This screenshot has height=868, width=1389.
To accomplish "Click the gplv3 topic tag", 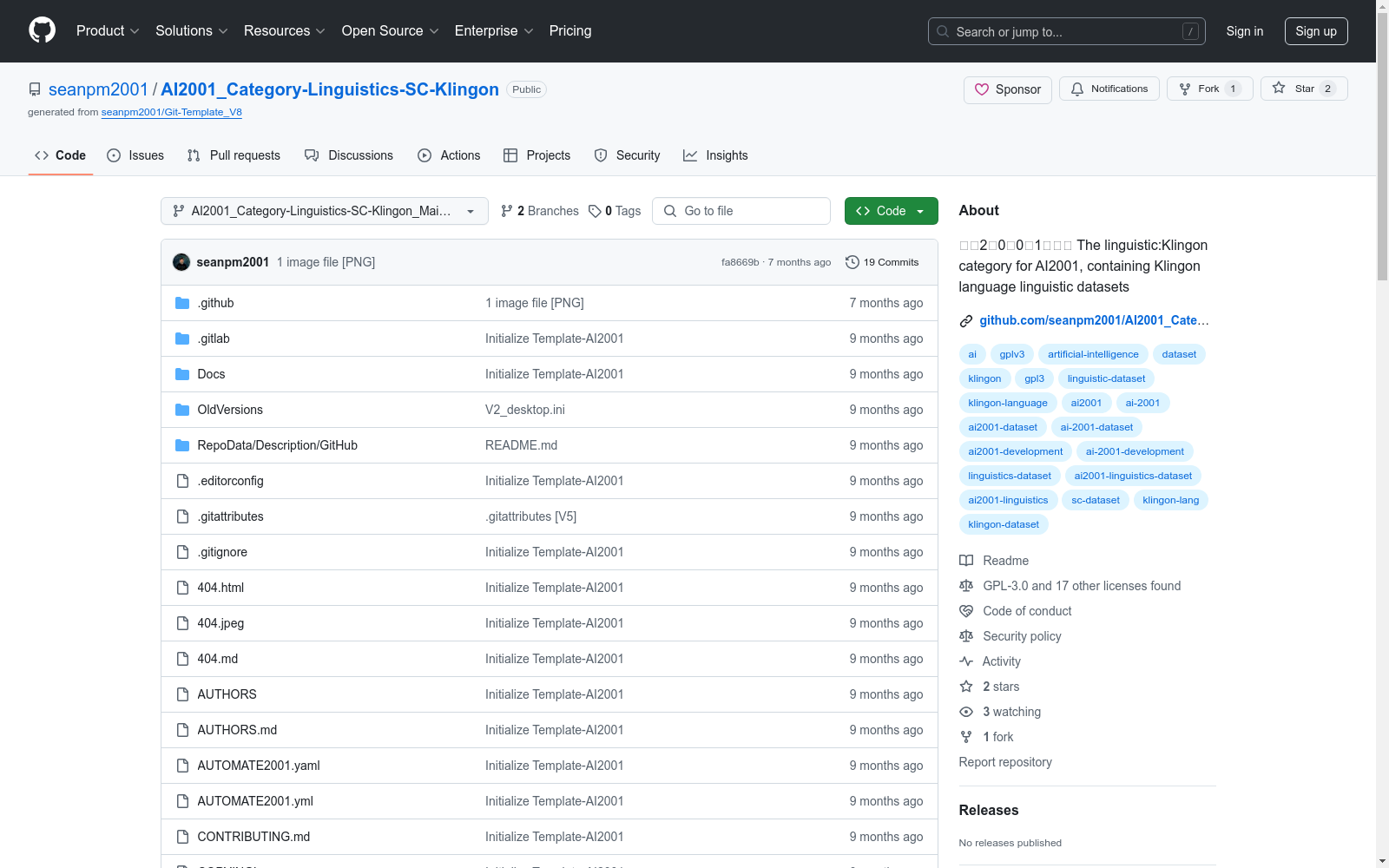I will coord(1011,354).
